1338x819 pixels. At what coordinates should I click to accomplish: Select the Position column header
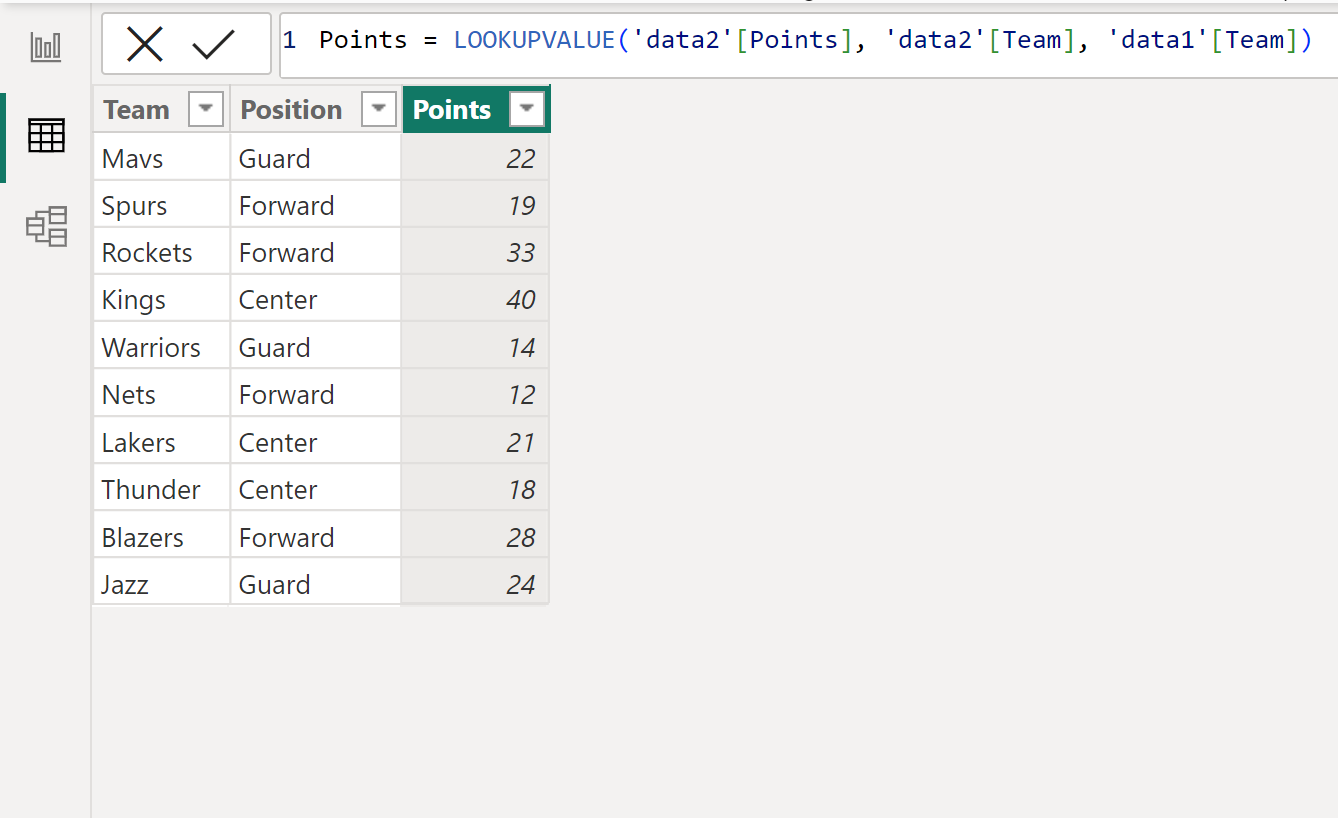tap(316, 109)
